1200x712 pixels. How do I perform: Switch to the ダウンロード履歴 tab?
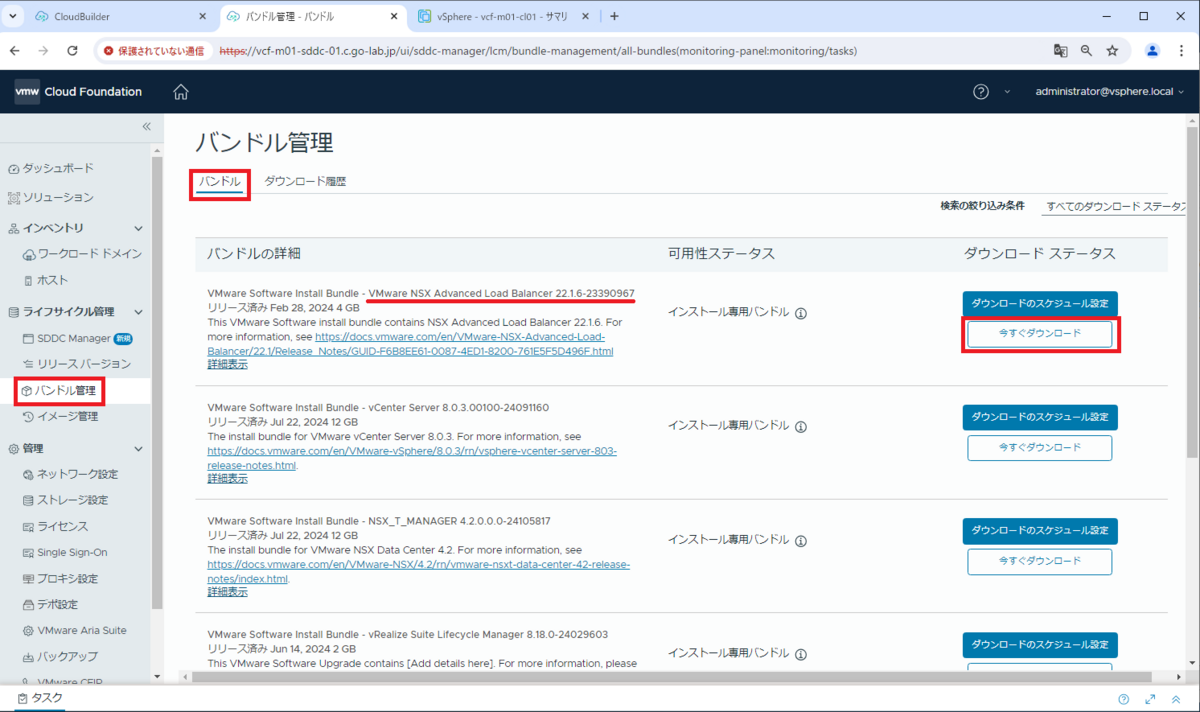pos(305,182)
